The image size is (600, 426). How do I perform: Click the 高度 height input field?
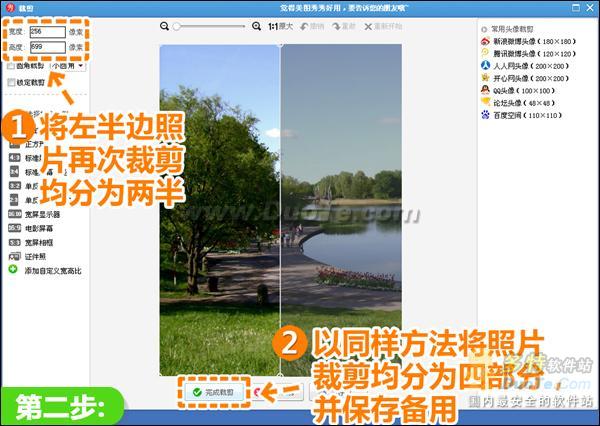tap(47, 47)
